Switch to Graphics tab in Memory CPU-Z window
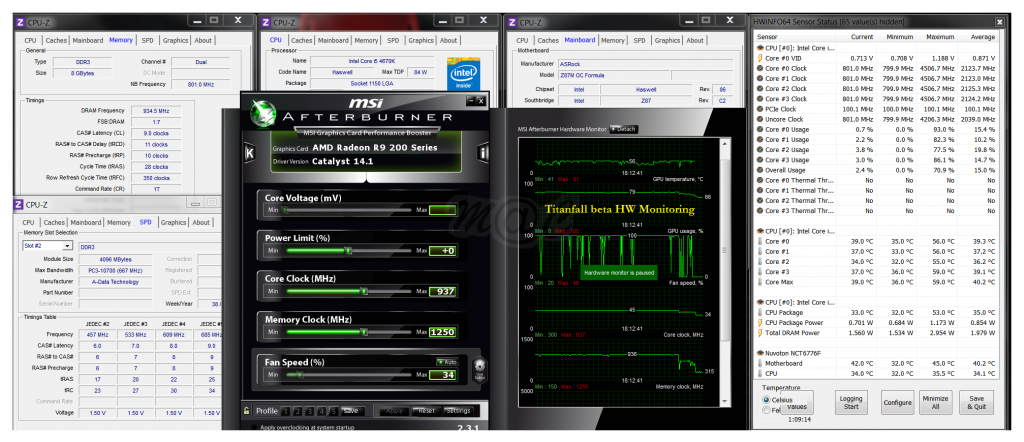 [x=176, y=40]
